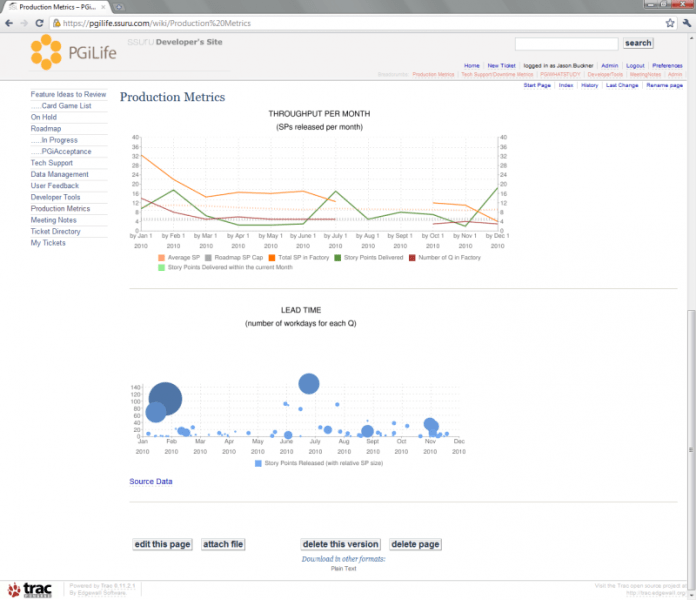View the page History
Screen dimensions: 696x600
pyautogui.click(x=589, y=85)
